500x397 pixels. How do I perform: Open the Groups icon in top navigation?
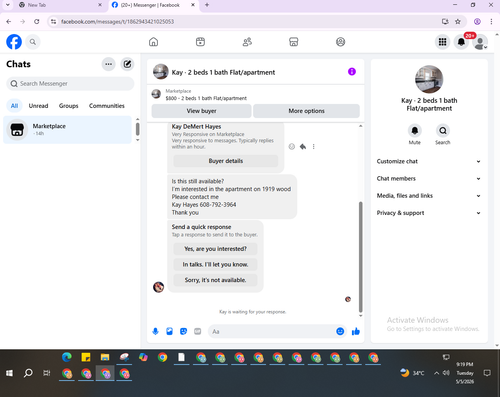(x=340, y=42)
